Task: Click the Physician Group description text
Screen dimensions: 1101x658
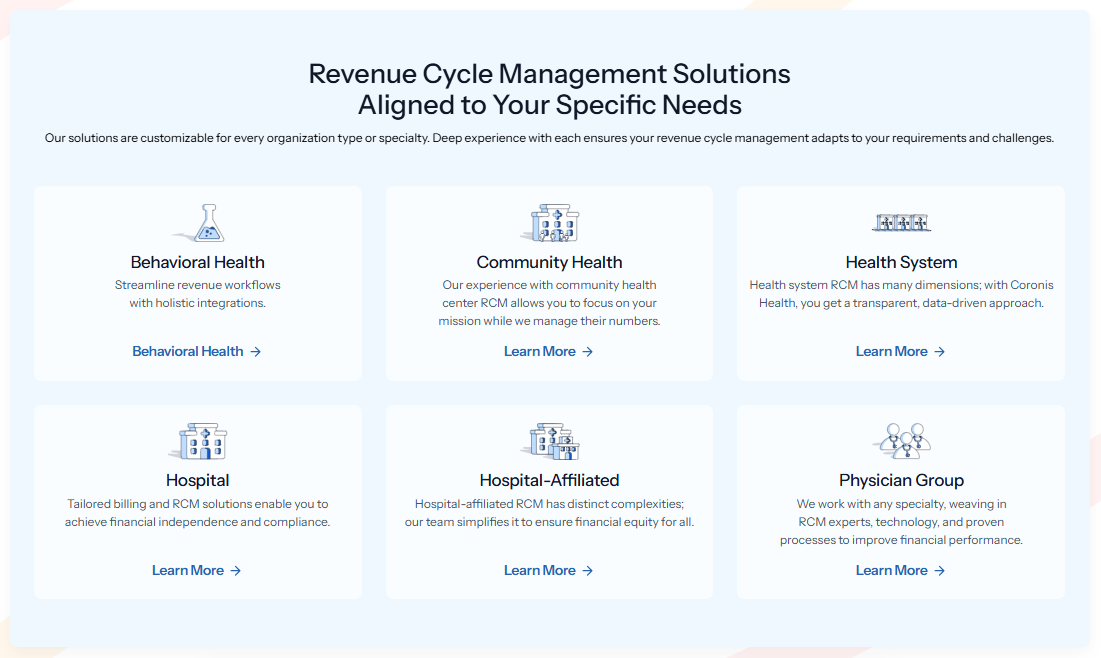Action: click(x=901, y=522)
